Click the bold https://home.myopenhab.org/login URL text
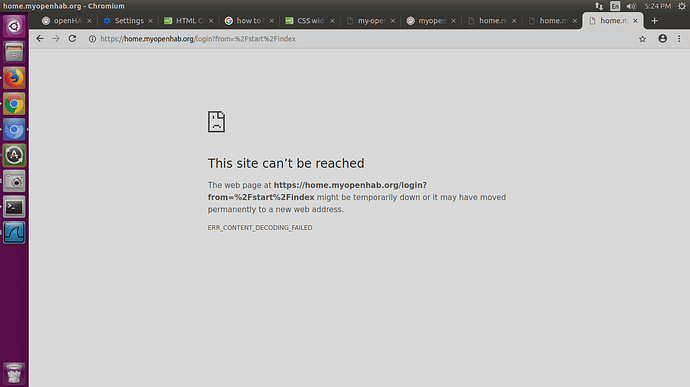The width and height of the screenshot is (690, 387). point(350,185)
